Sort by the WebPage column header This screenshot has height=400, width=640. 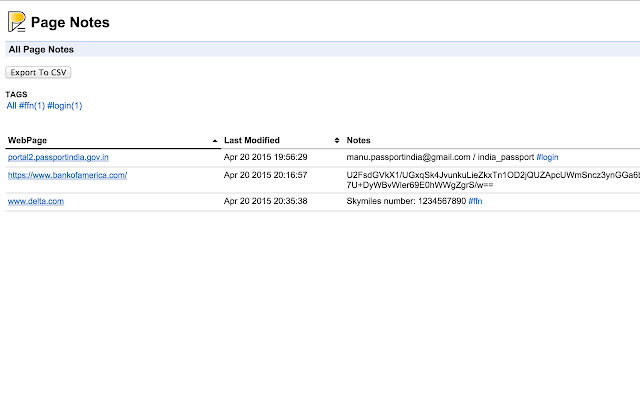click(30, 140)
